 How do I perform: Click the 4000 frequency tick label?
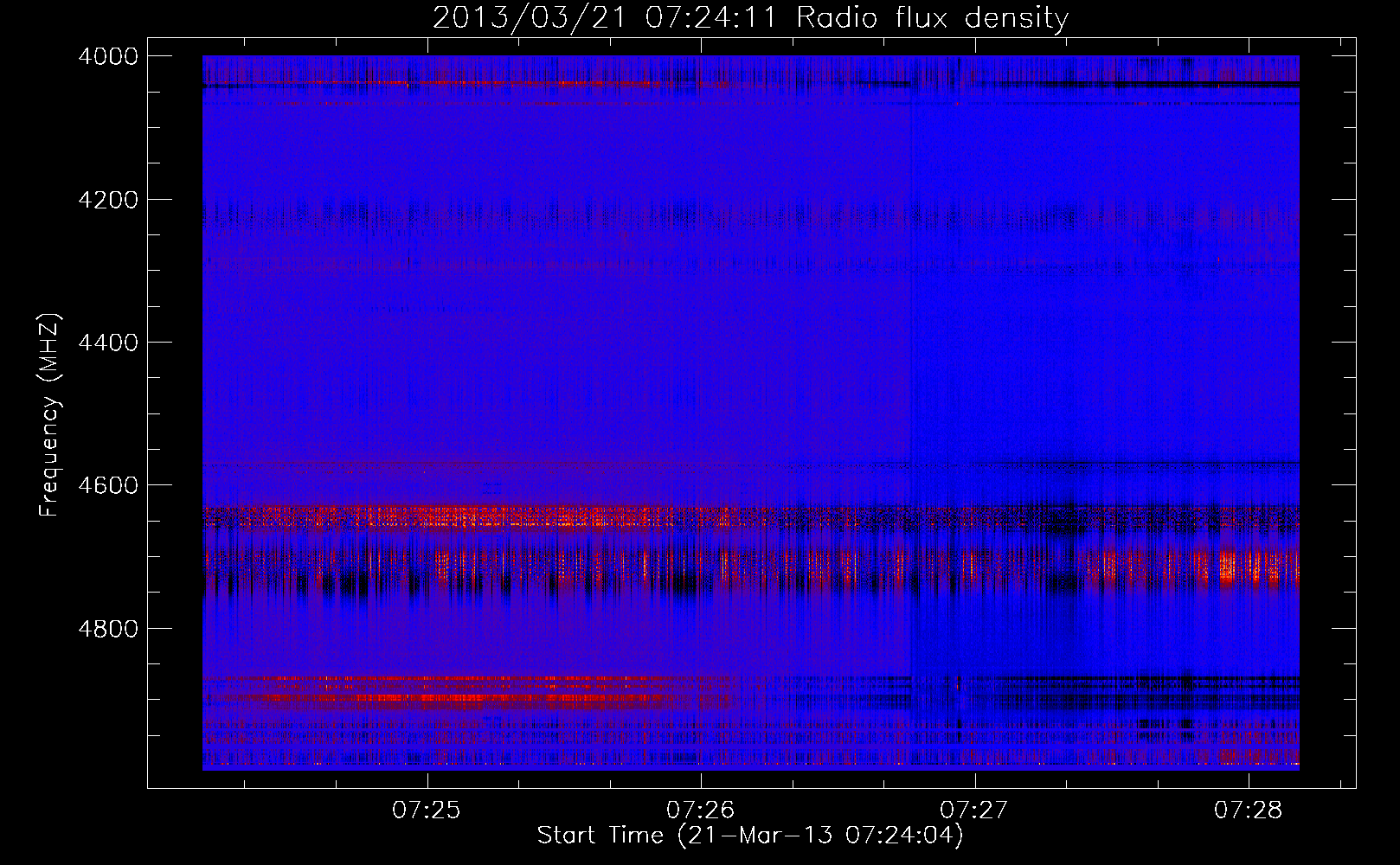(108, 56)
